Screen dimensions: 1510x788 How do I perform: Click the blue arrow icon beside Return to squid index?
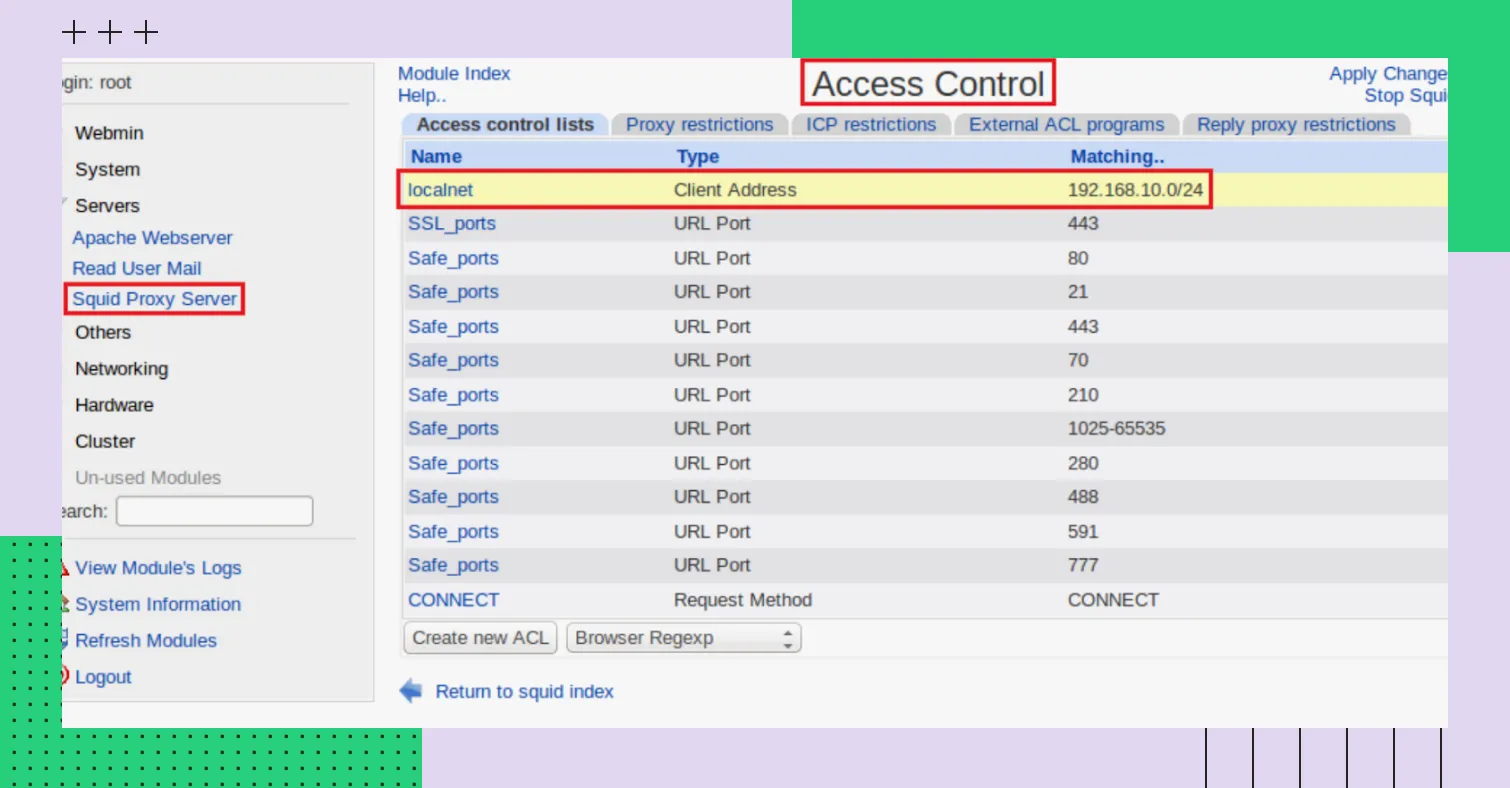tap(411, 691)
